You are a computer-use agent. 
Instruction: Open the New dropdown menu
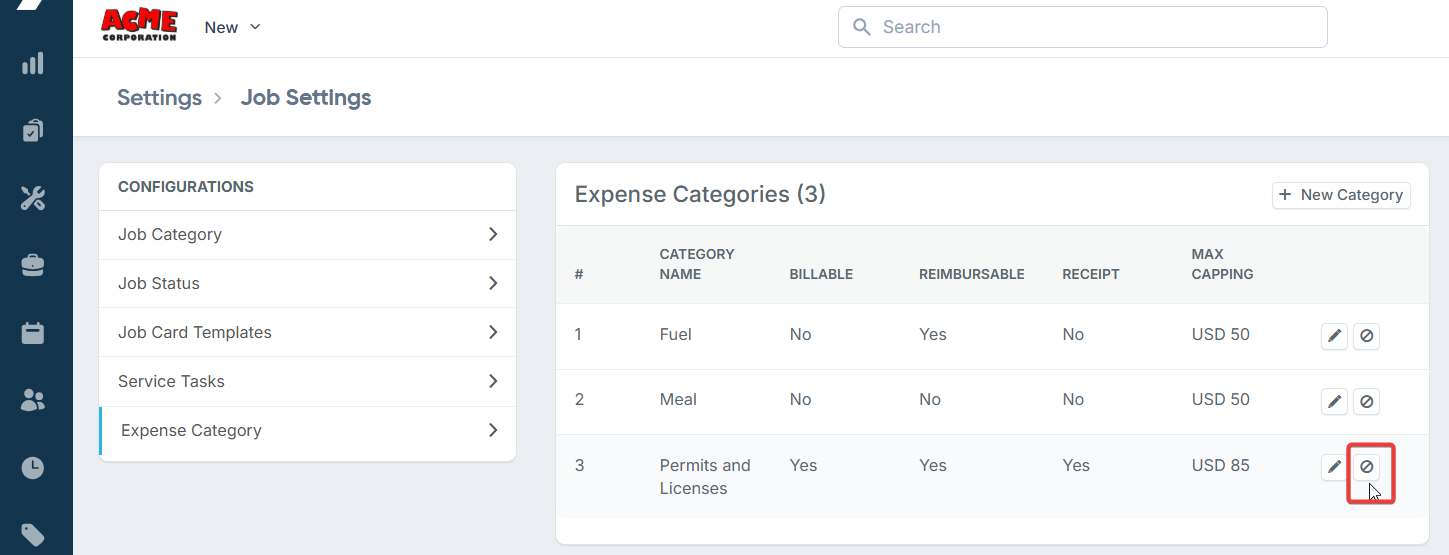point(232,27)
